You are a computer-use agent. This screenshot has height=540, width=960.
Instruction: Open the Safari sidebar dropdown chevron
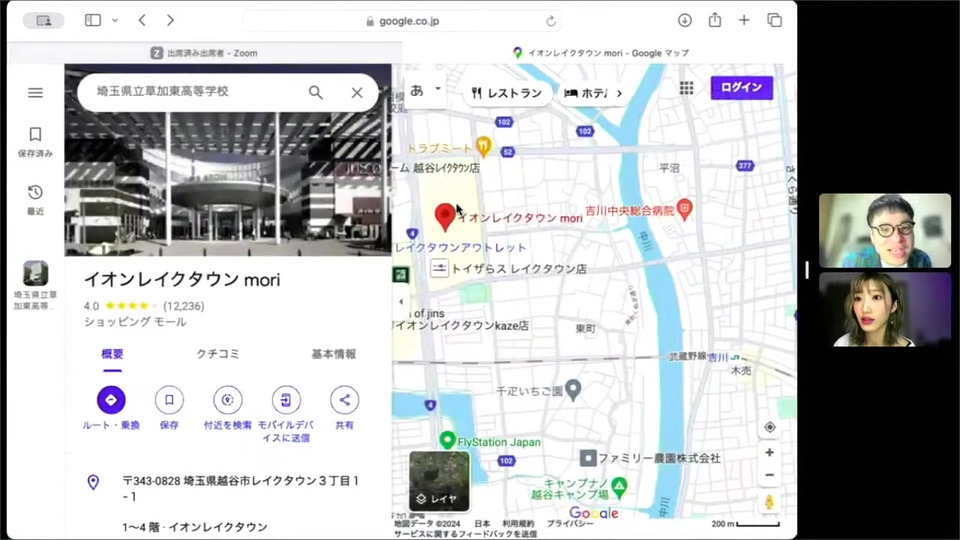pos(114,20)
